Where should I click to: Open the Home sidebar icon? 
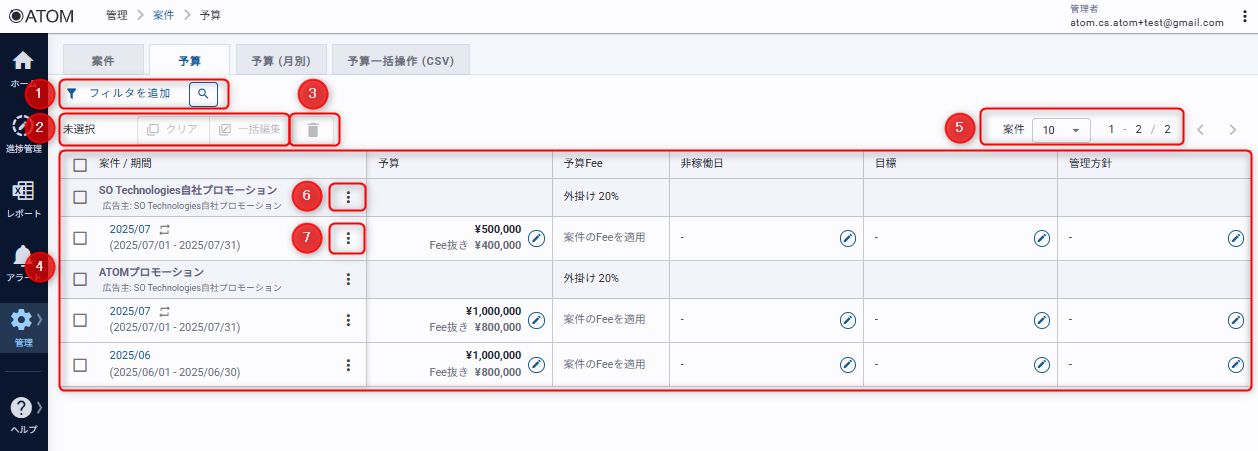coord(23,62)
